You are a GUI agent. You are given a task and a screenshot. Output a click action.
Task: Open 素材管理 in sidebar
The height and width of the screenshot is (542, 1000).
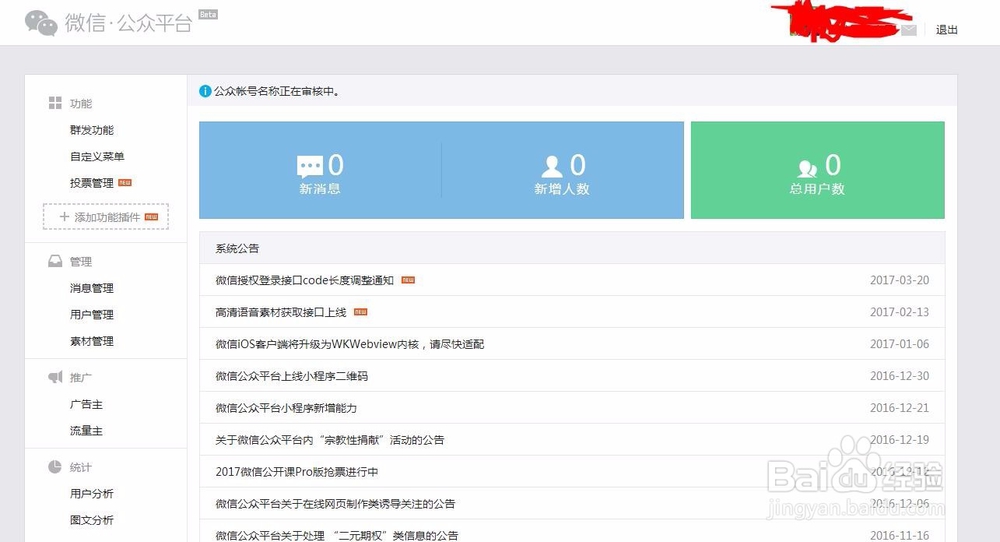coord(92,341)
